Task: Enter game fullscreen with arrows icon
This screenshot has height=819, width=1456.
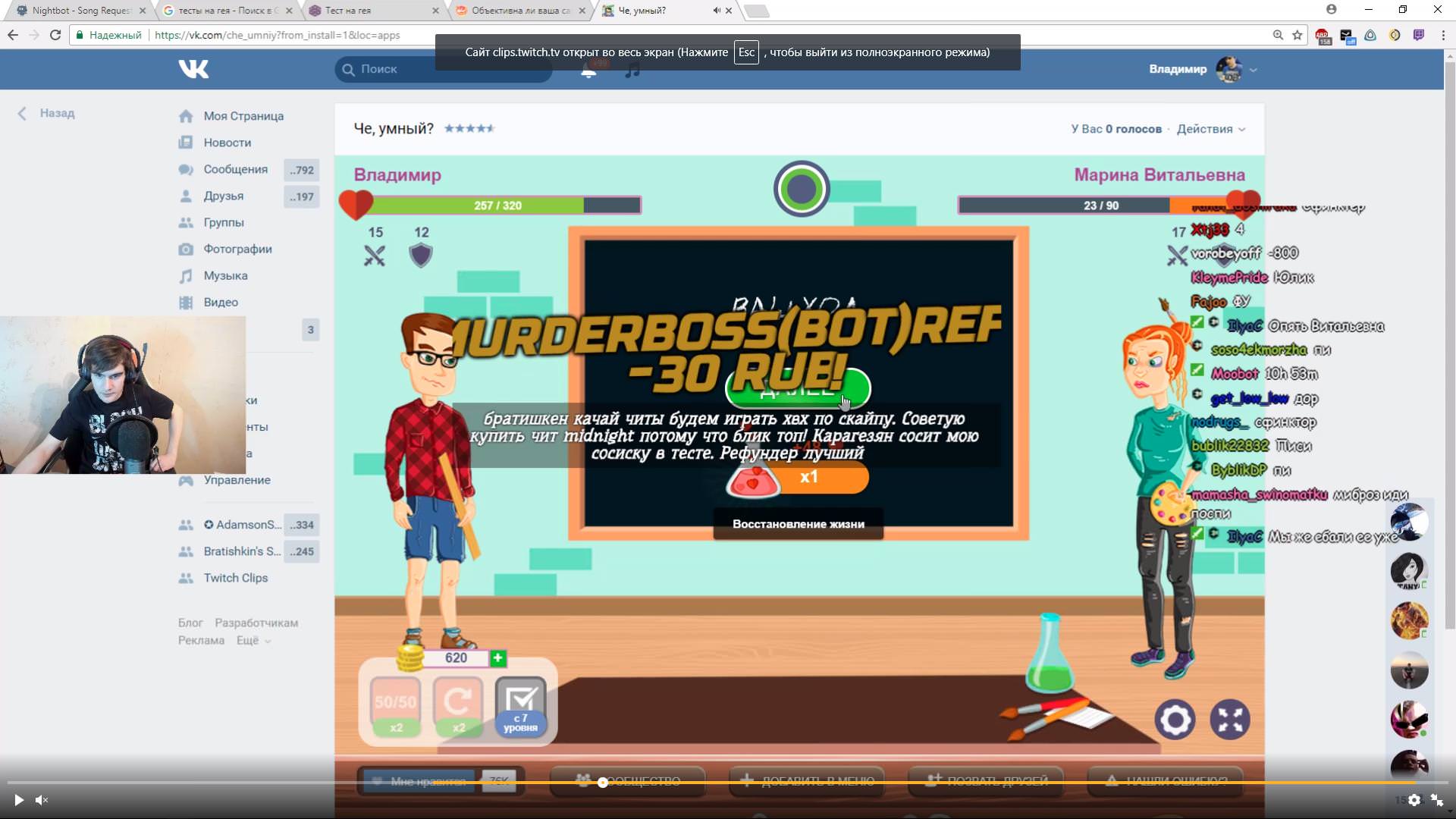Action: click(1229, 720)
